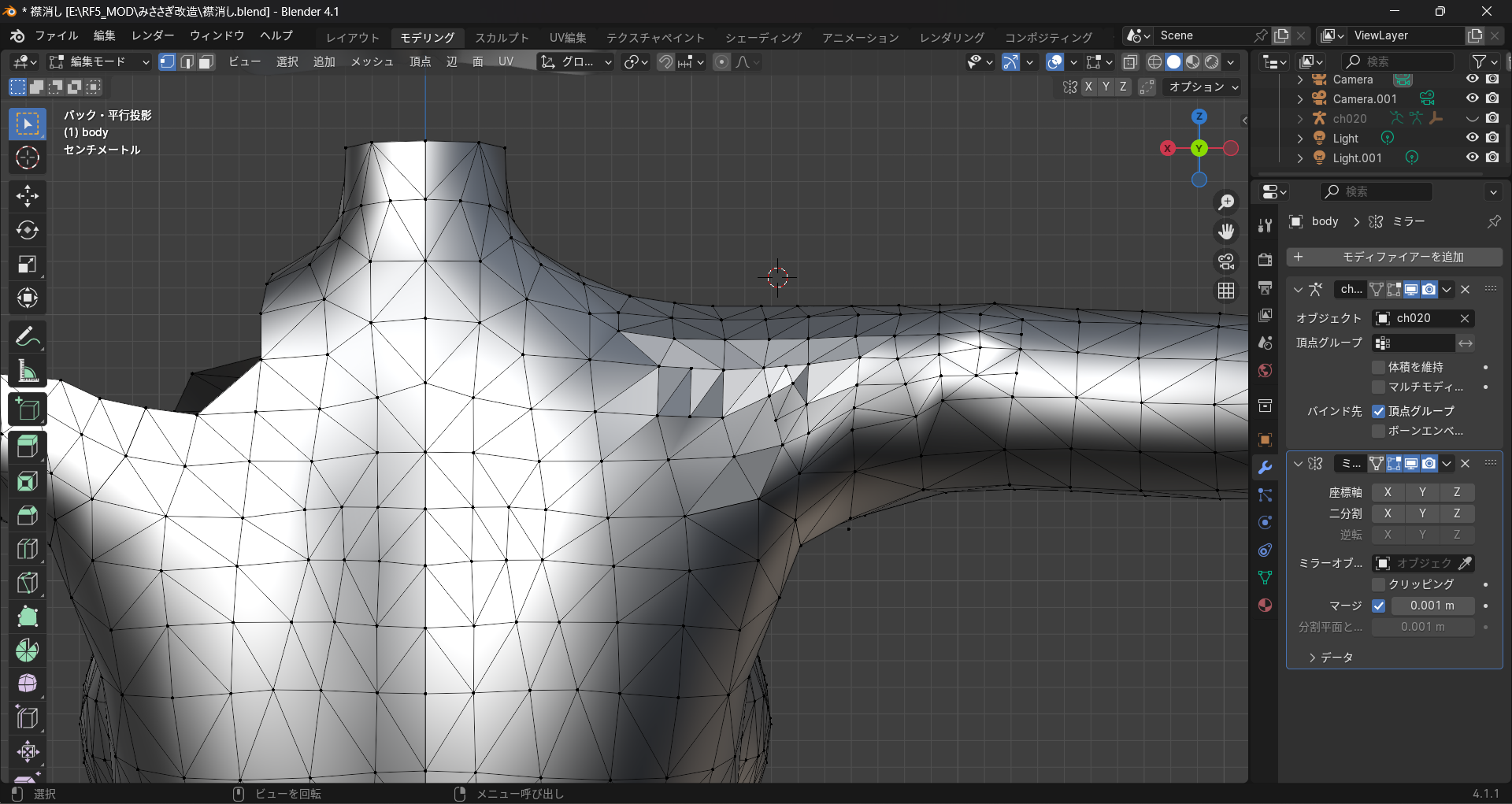The image size is (1512, 804).
Task: Enable the 体積を維持 checkbox
Action: 1378,367
